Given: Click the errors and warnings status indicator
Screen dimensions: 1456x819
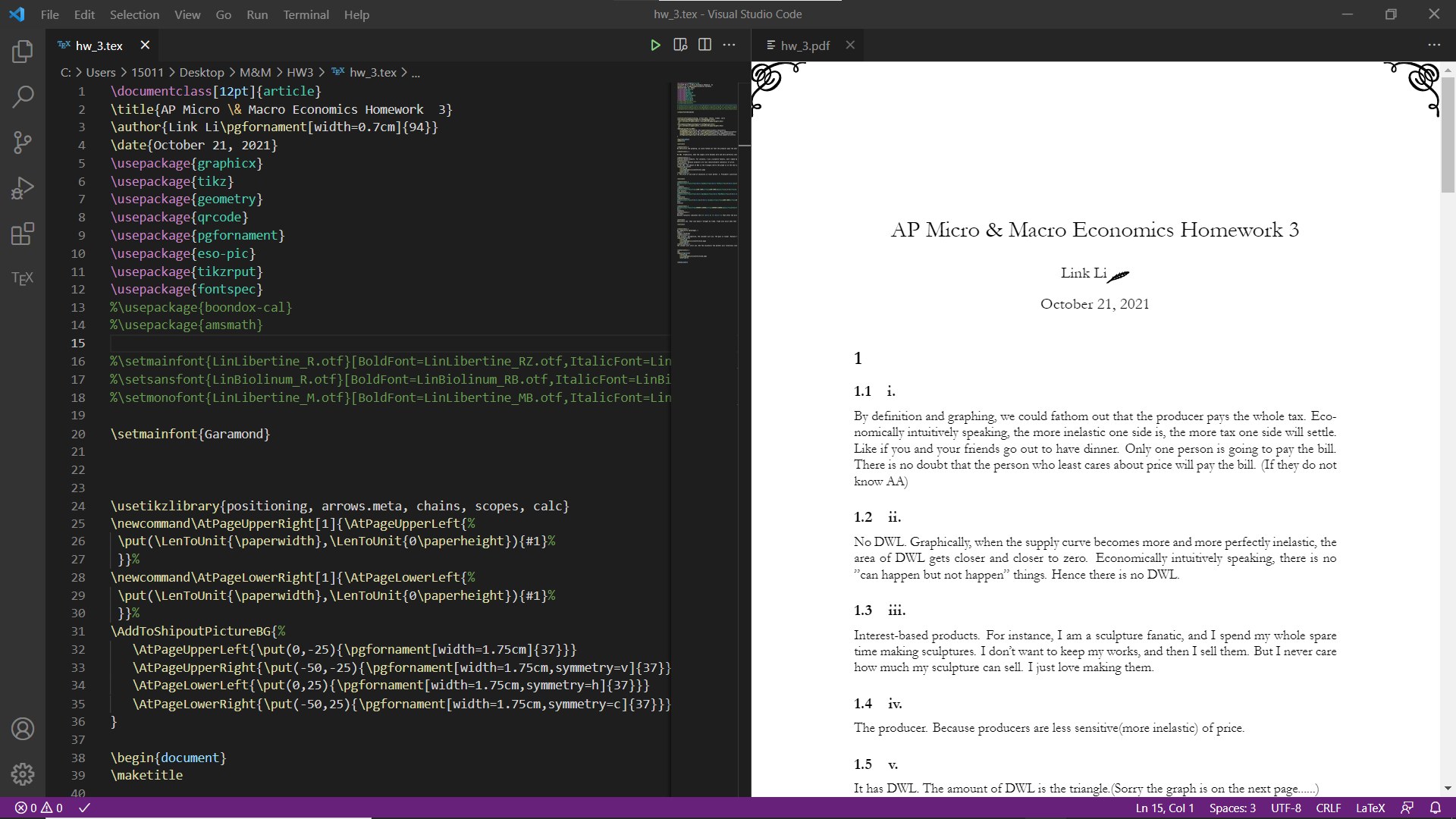Looking at the screenshot, I should [x=39, y=808].
